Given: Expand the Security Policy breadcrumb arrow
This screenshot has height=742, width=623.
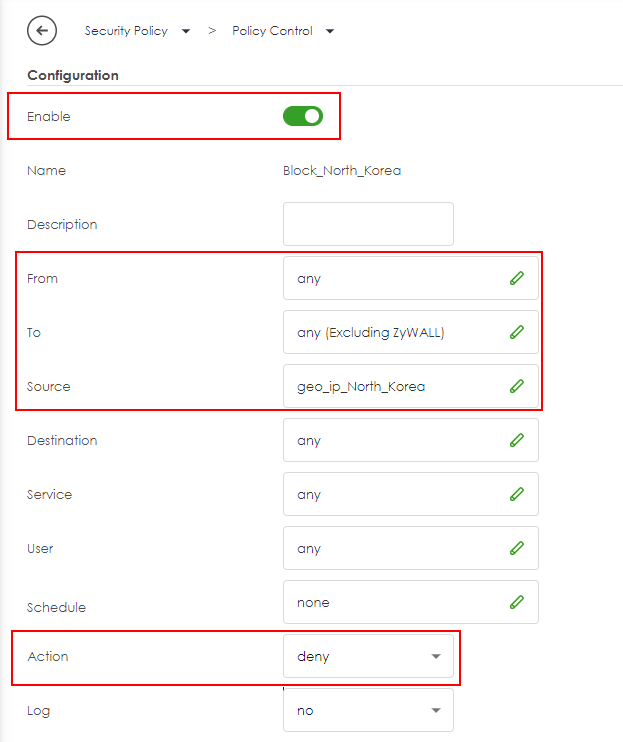Looking at the screenshot, I should tap(186, 32).
